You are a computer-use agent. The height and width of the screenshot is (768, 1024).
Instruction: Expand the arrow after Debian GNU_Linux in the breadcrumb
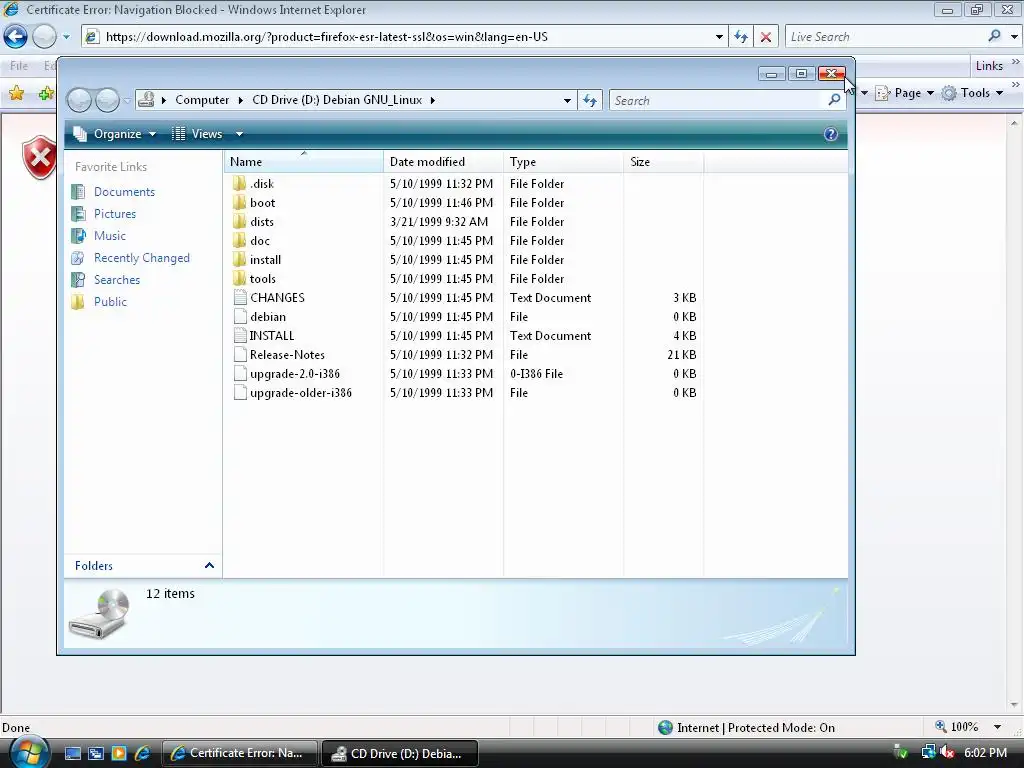click(432, 100)
